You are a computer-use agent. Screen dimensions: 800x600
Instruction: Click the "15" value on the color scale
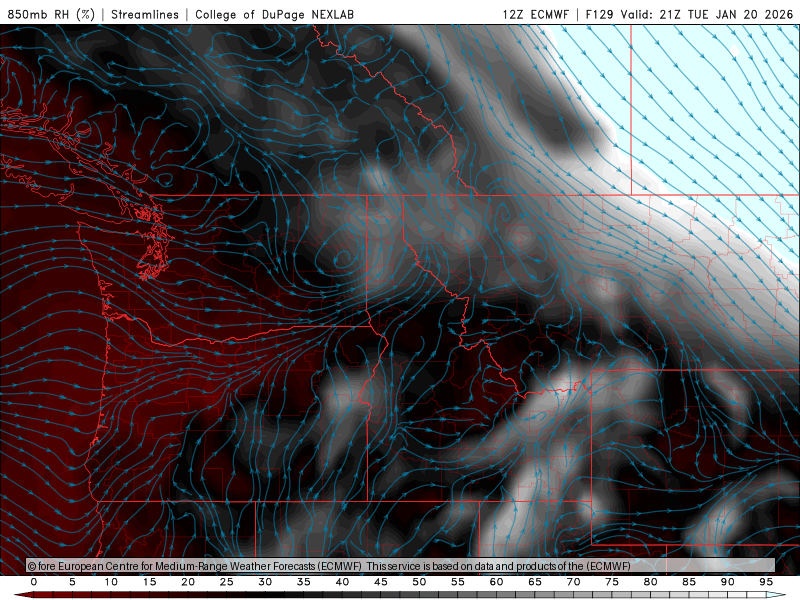click(149, 582)
